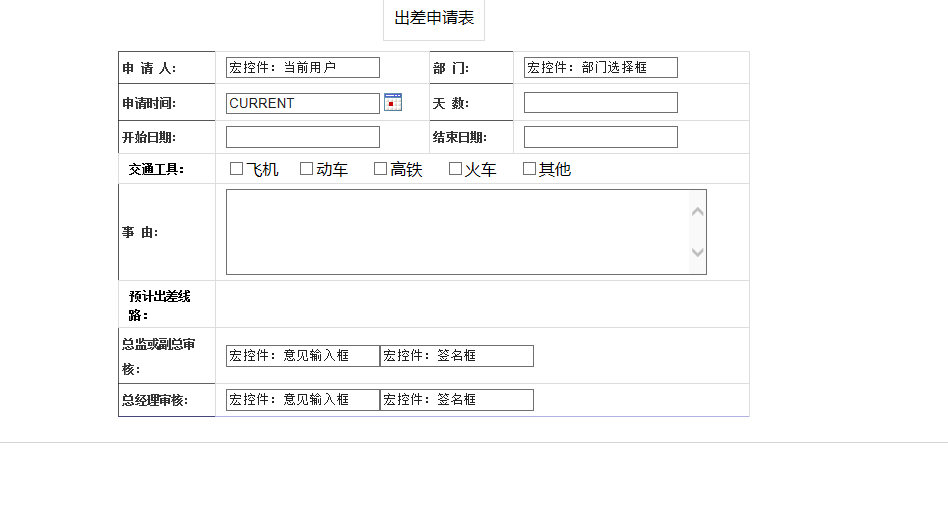Focus the 申请时间 CURRENT input

pyautogui.click(x=303, y=103)
